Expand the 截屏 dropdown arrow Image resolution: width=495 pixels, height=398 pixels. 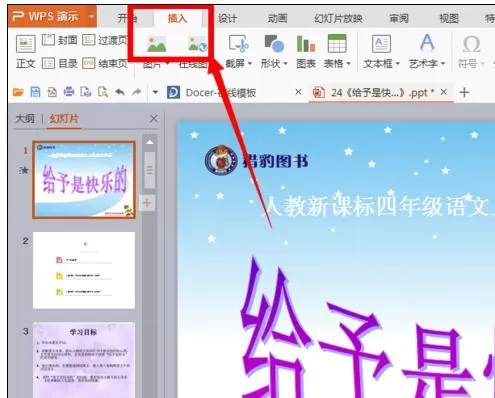(250, 63)
